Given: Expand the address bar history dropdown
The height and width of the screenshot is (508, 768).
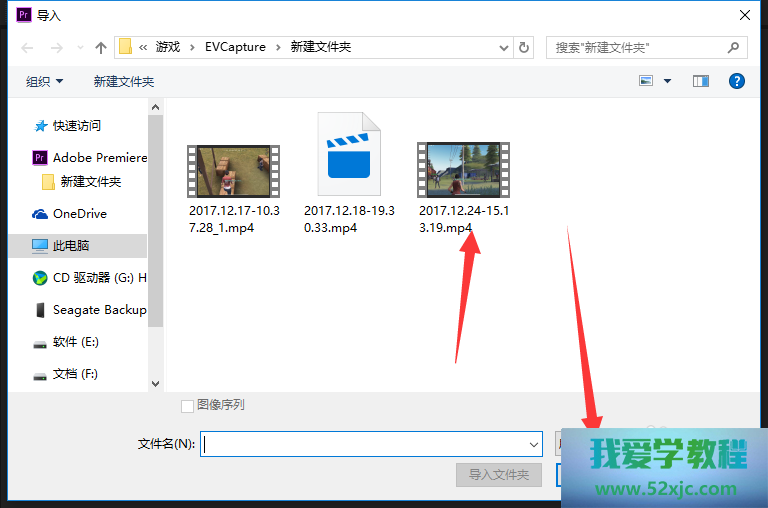Looking at the screenshot, I should pos(502,47).
